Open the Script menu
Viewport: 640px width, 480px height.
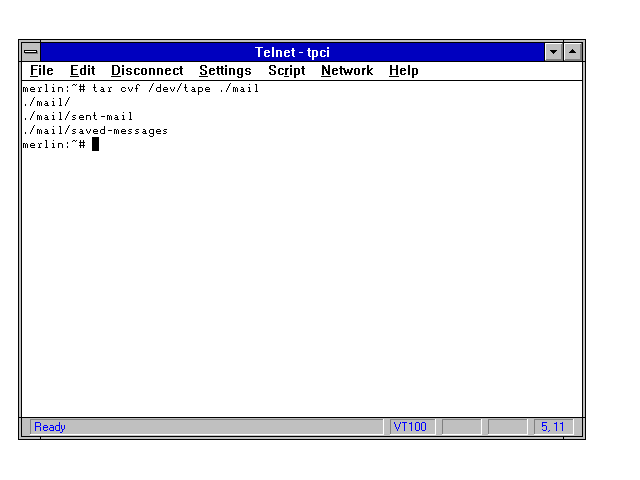pyautogui.click(x=286, y=71)
